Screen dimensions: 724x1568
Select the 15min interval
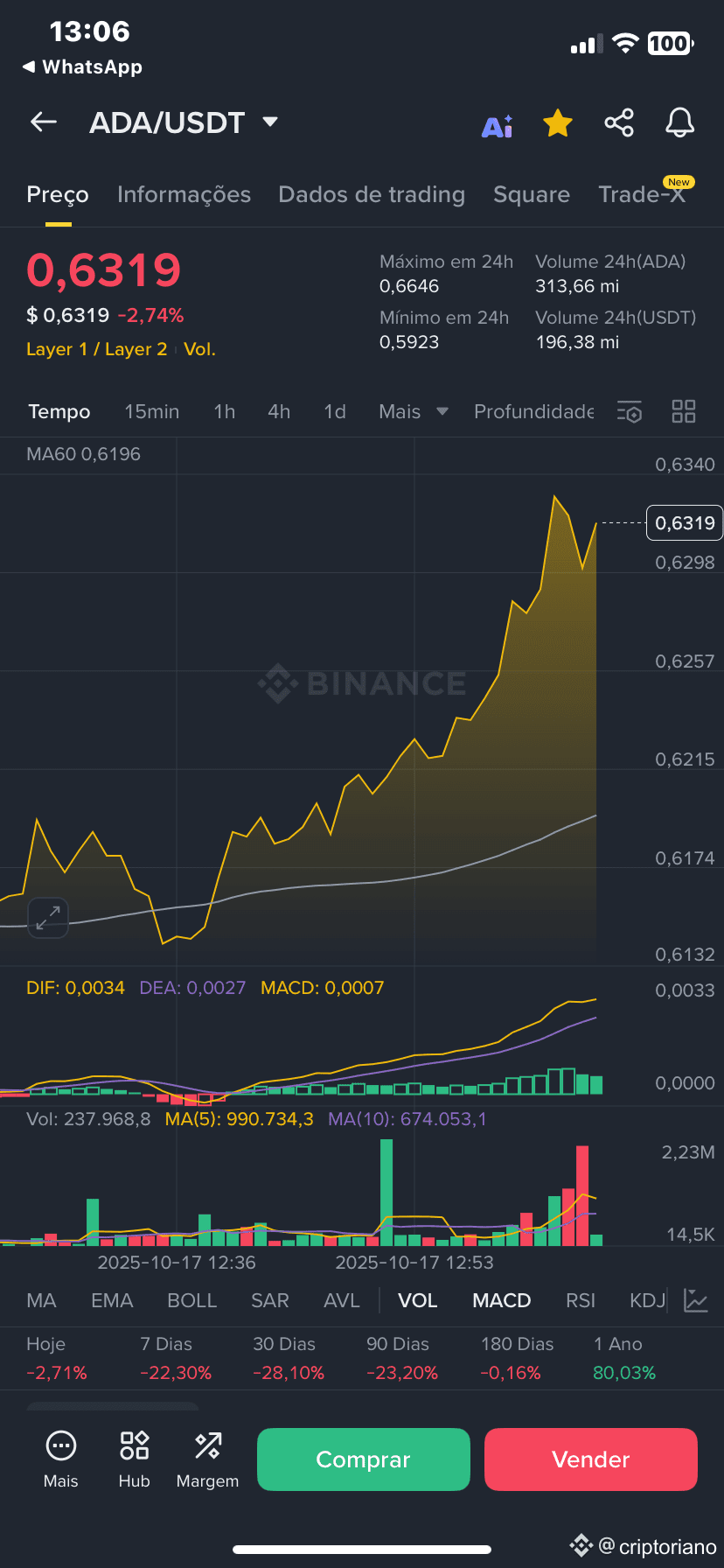(151, 411)
